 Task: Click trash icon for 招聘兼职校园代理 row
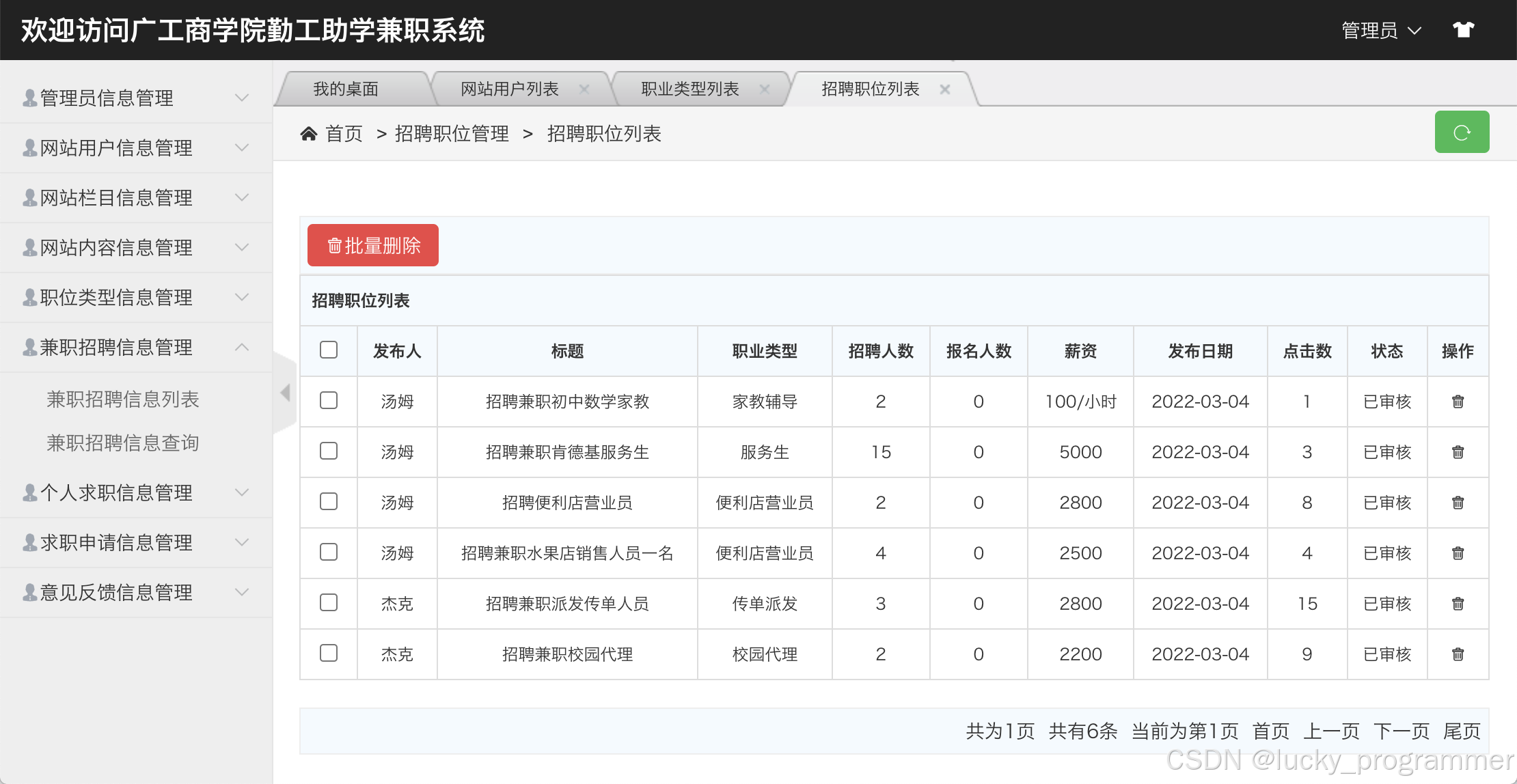[1458, 654]
